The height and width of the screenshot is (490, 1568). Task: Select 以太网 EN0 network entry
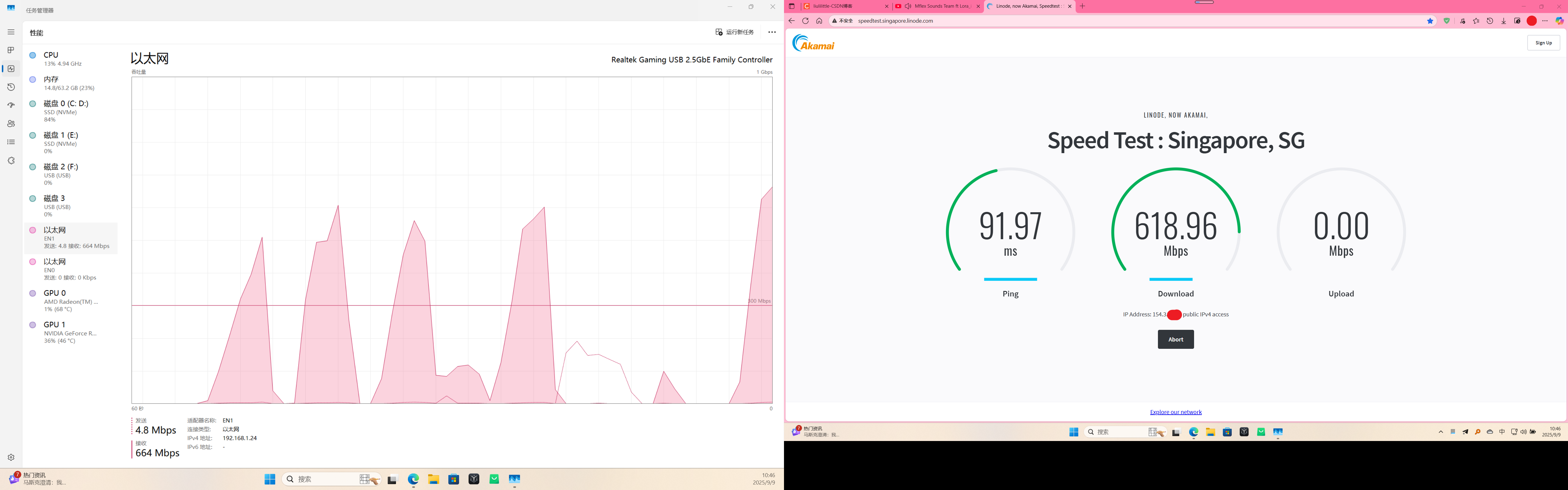tap(71, 269)
